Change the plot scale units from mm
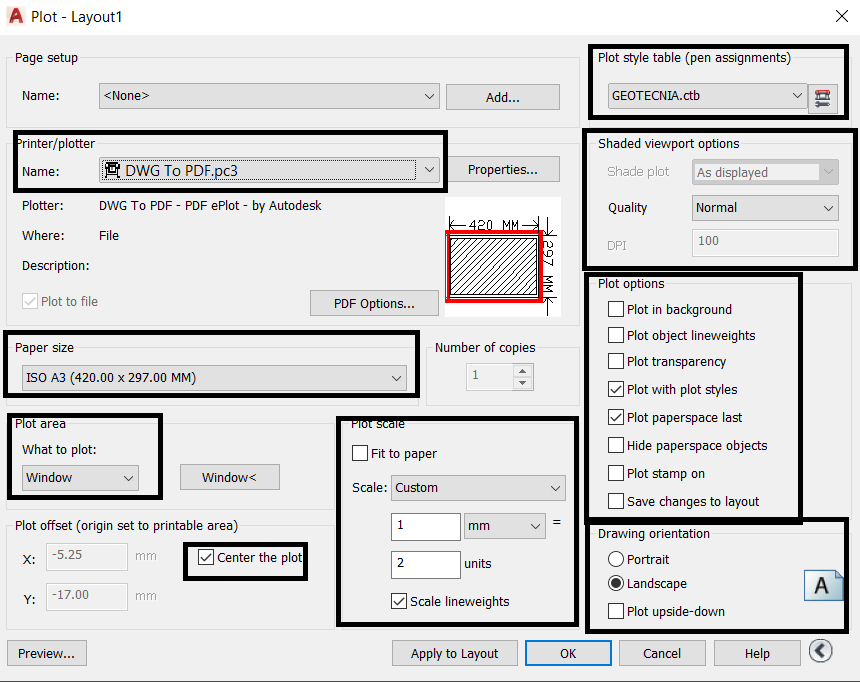Viewport: 860px width, 682px height. pyautogui.click(x=505, y=526)
